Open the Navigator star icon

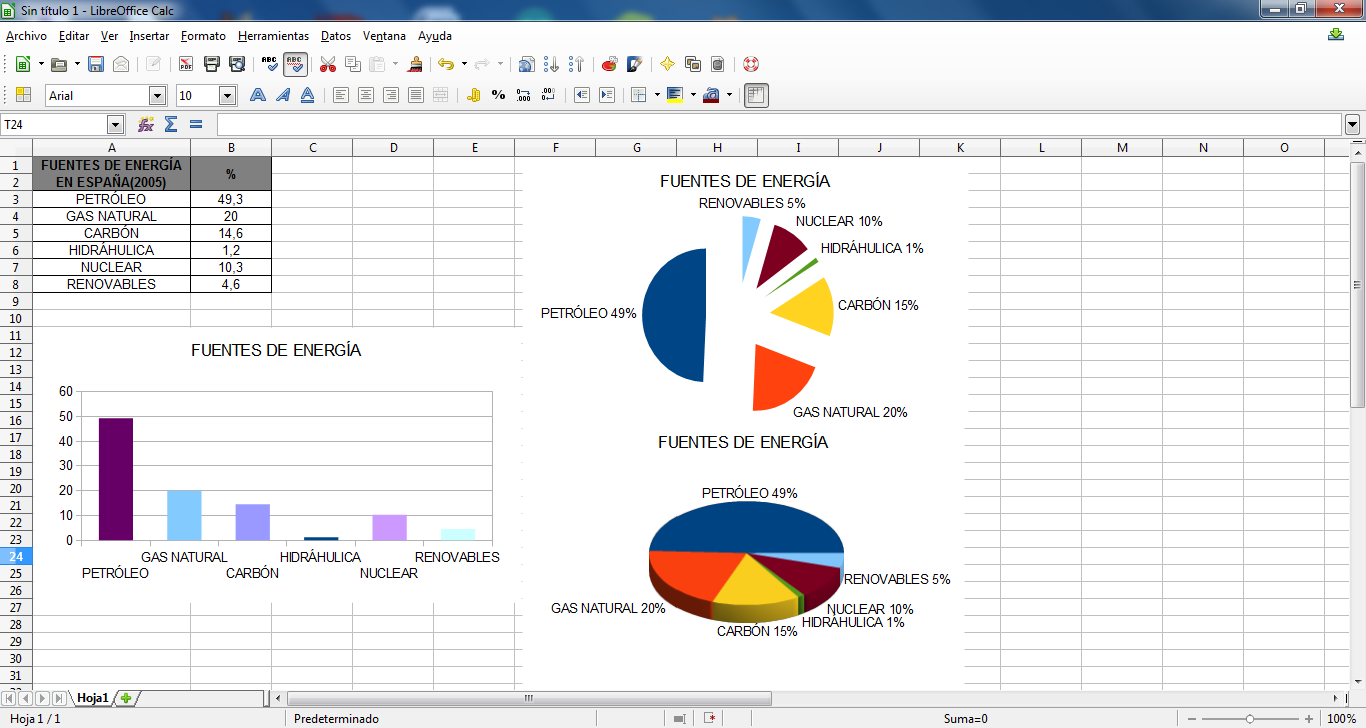coord(667,64)
